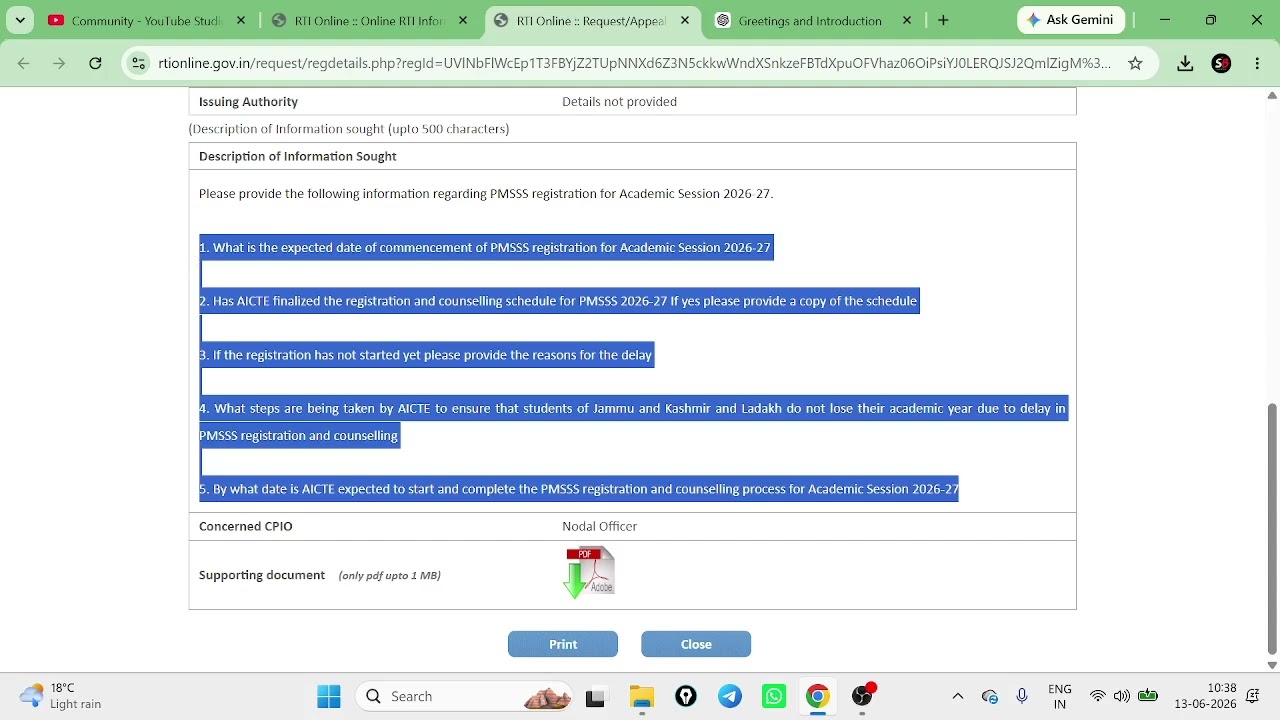The image size is (1280, 720).
Task: Open Chrome profile avatar
Action: [x=1221, y=63]
